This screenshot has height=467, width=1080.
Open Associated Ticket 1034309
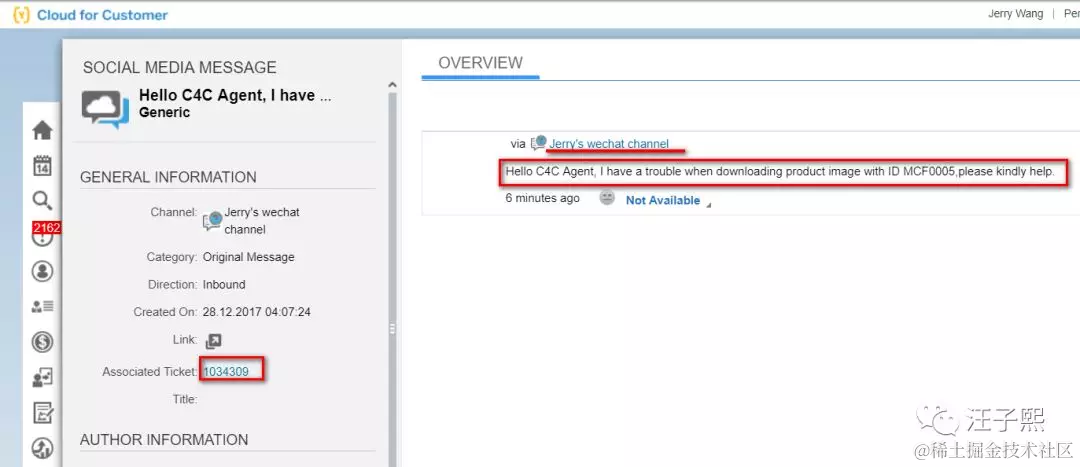click(x=226, y=372)
